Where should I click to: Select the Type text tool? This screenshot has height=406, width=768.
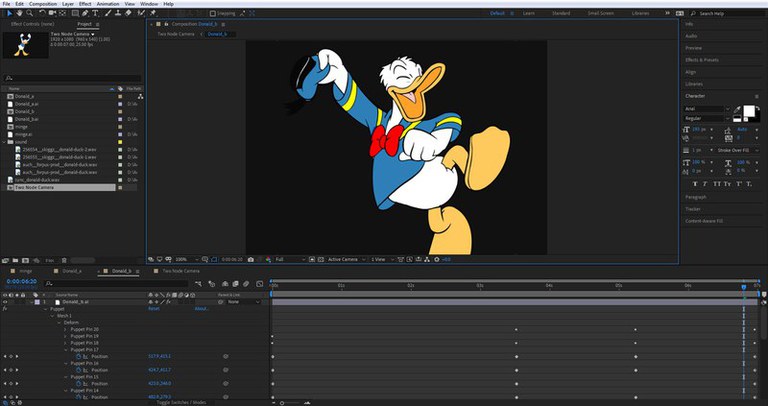pos(95,13)
